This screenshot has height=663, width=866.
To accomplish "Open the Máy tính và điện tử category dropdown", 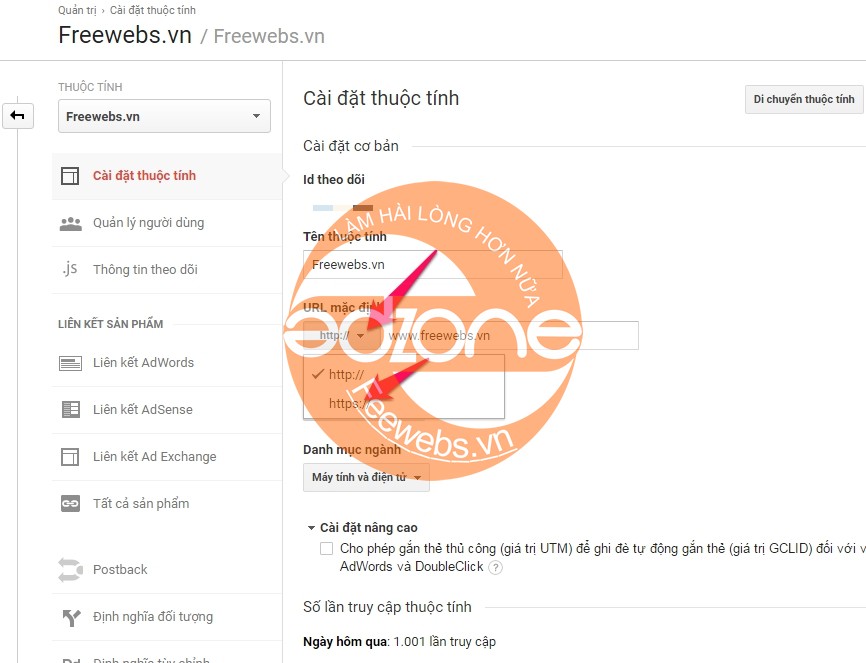I will point(366,477).
